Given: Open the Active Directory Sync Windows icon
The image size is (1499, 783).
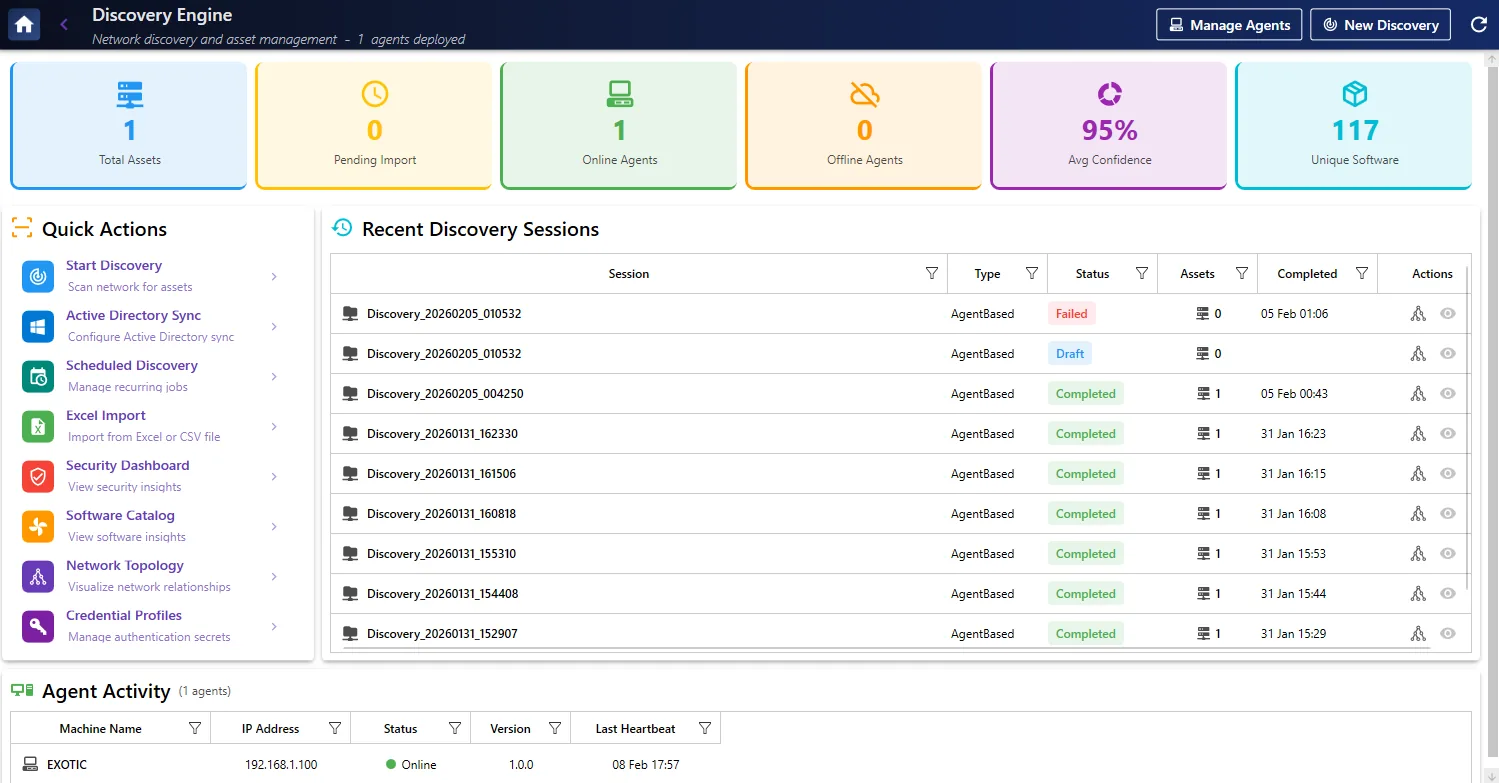Looking at the screenshot, I should 38,327.
